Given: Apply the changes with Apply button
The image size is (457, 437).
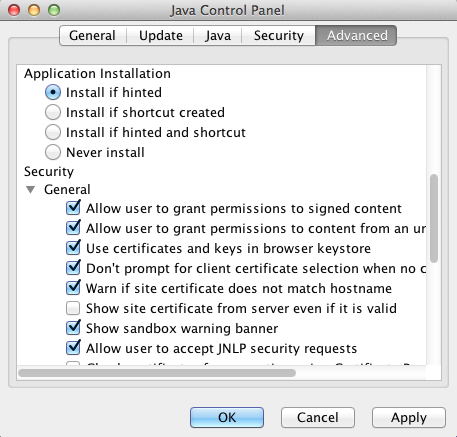Looking at the screenshot, I should pos(409,417).
